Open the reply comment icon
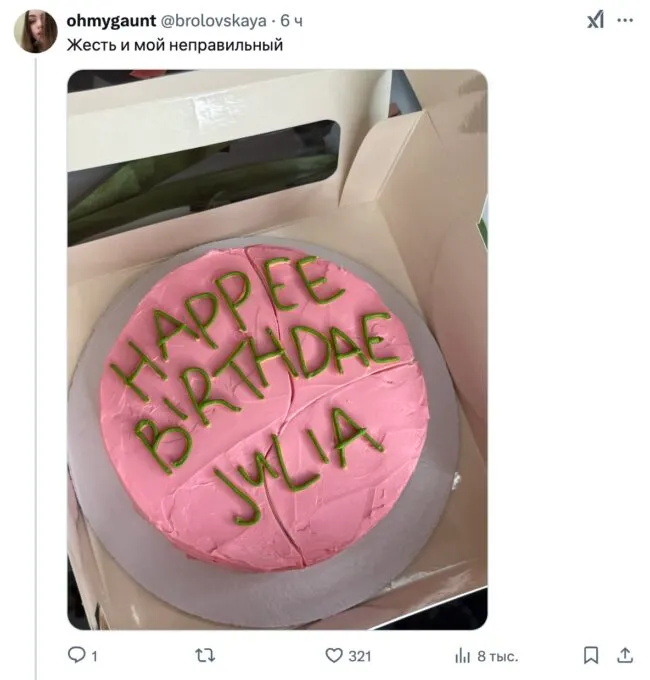This screenshot has height=680, width=650. coord(77,655)
